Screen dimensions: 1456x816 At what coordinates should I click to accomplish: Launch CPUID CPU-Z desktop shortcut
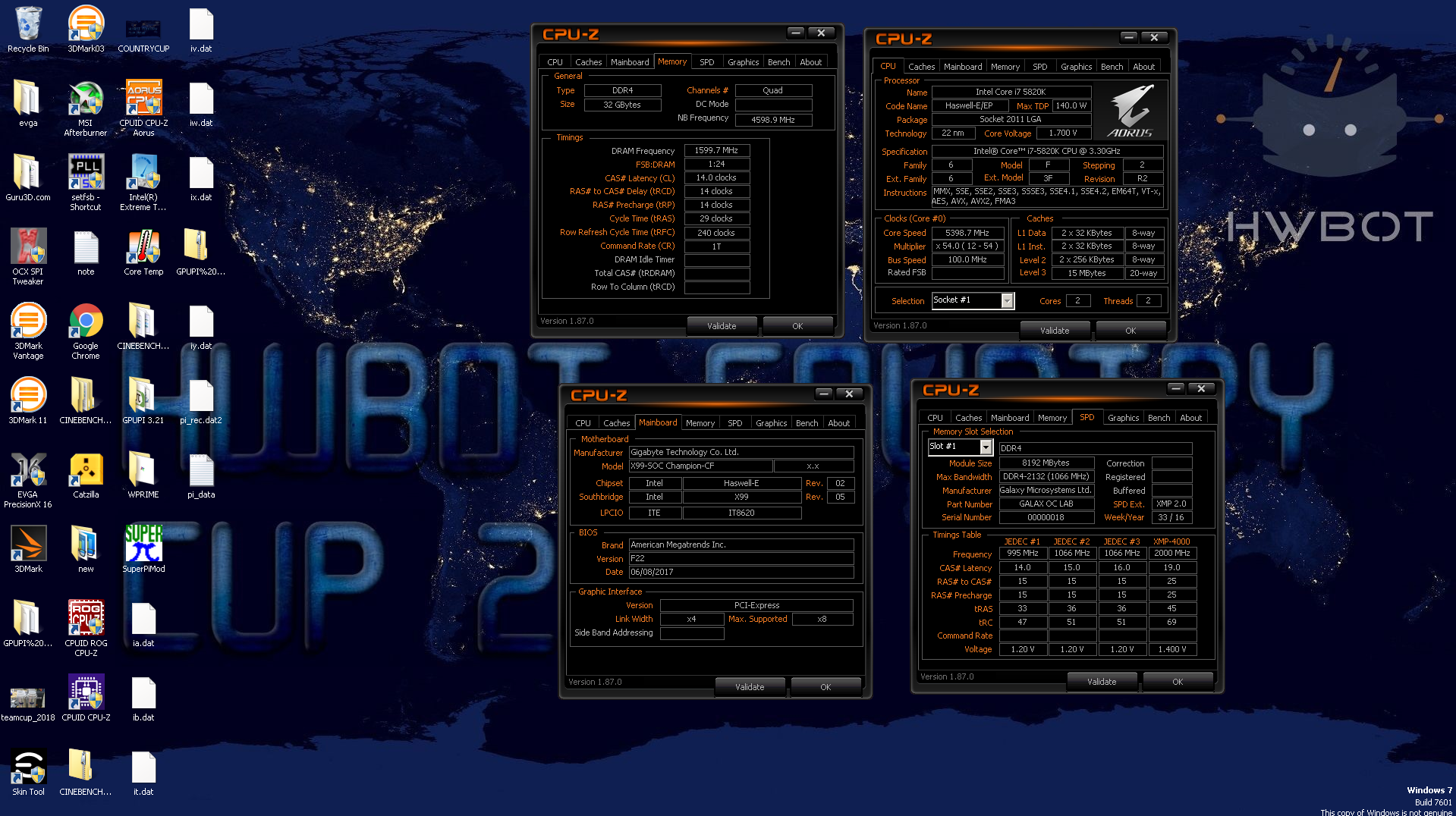pos(86,698)
